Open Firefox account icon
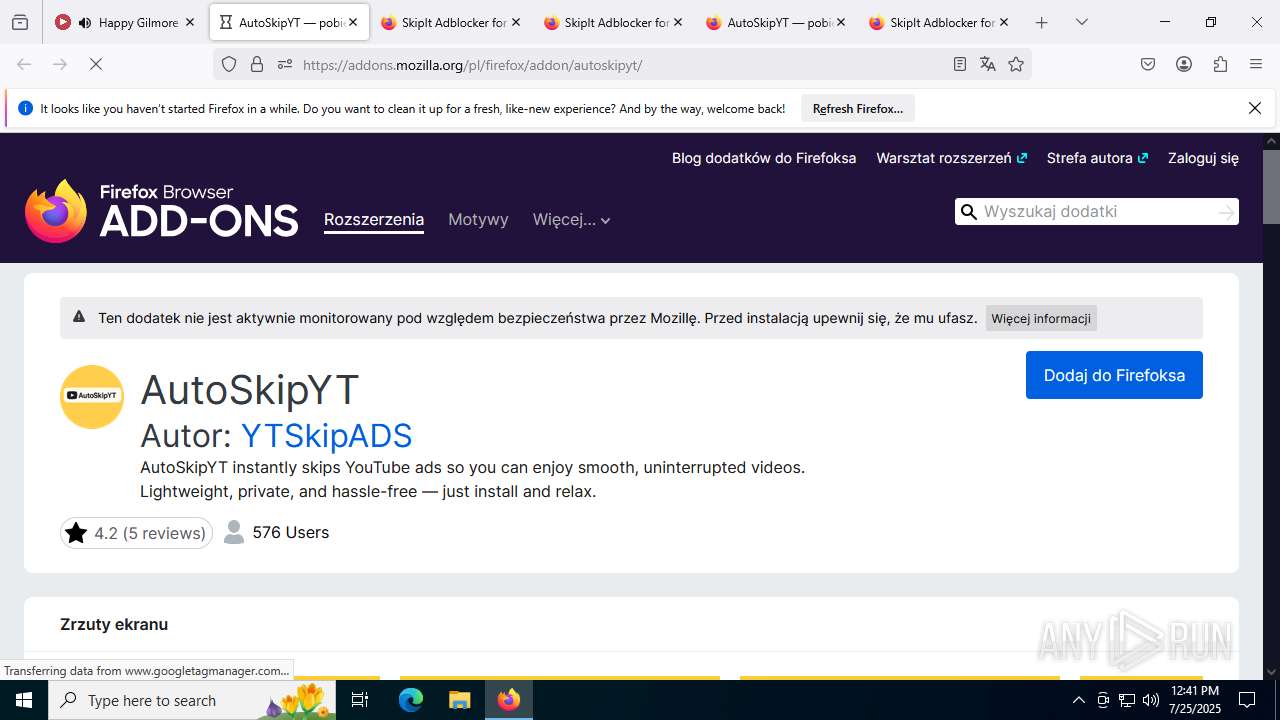 coord(1184,64)
